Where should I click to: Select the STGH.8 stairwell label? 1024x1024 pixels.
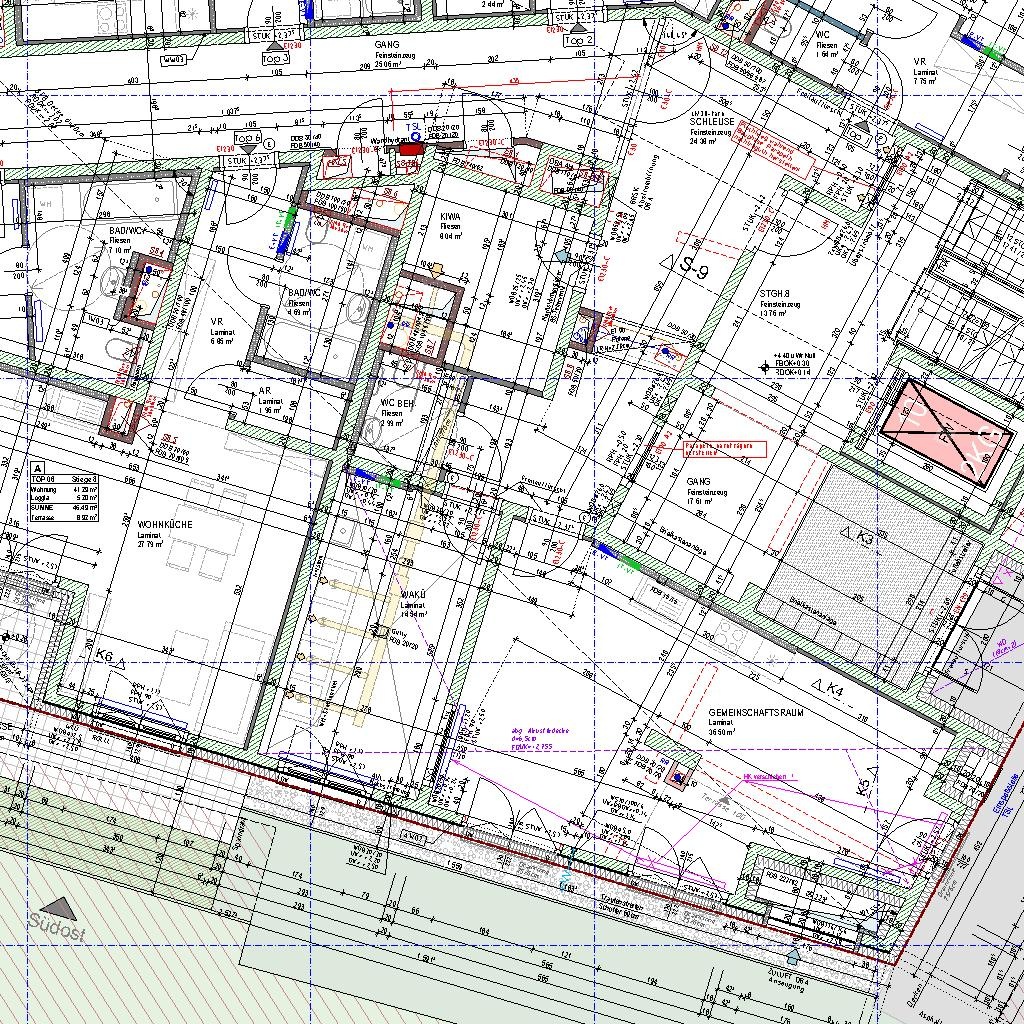point(776,293)
